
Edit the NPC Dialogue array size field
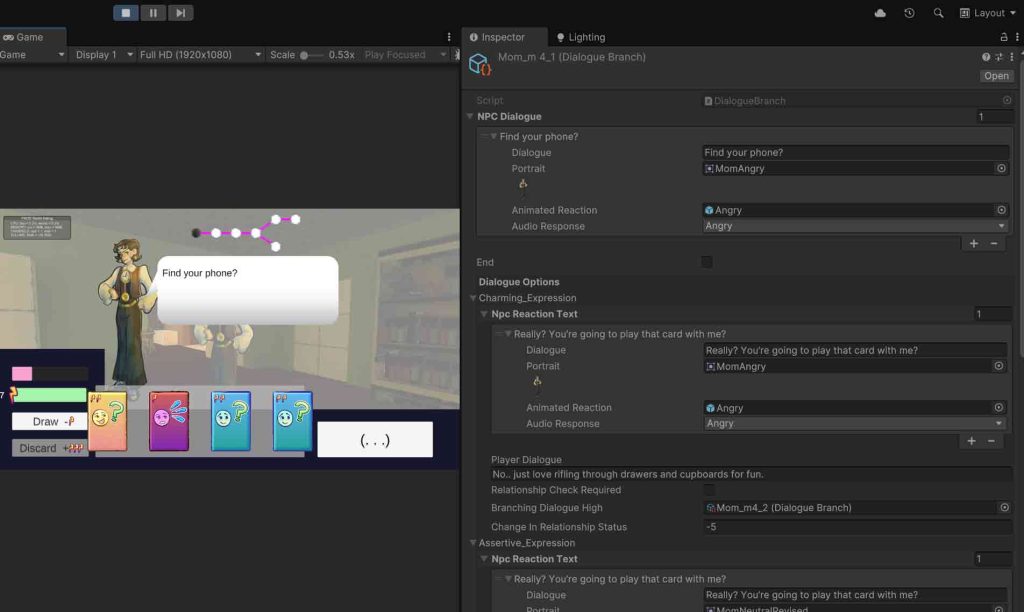[x=995, y=116]
